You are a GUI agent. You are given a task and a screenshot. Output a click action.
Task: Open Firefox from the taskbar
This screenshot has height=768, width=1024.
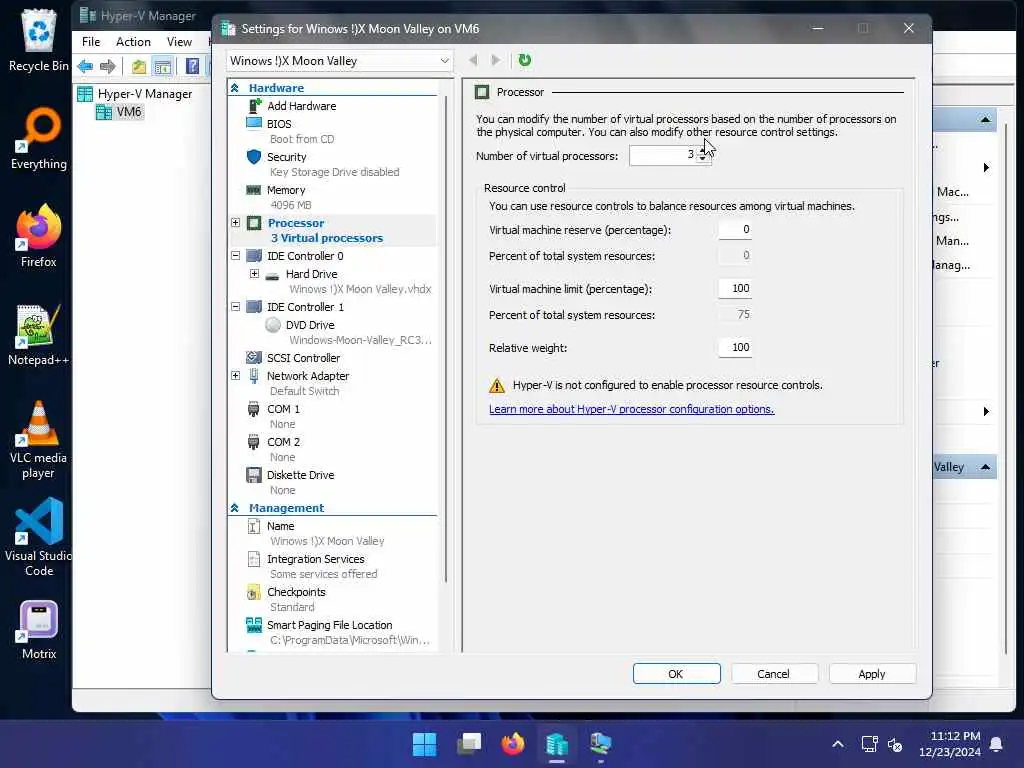pos(513,744)
